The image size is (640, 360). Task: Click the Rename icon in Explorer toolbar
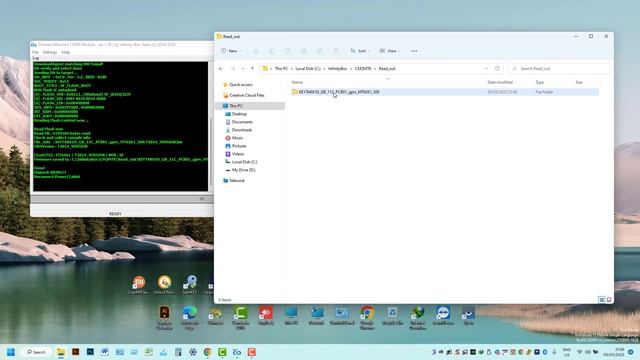304,51
